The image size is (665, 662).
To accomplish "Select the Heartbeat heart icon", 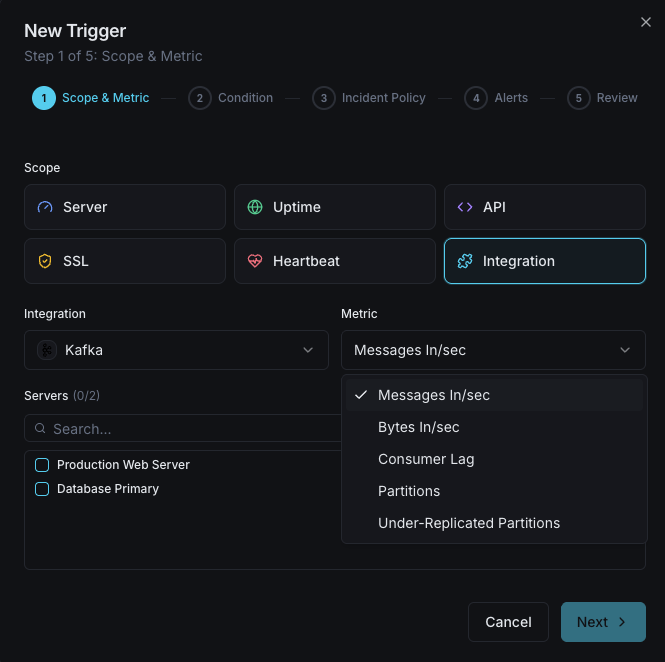I will [x=255, y=261].
